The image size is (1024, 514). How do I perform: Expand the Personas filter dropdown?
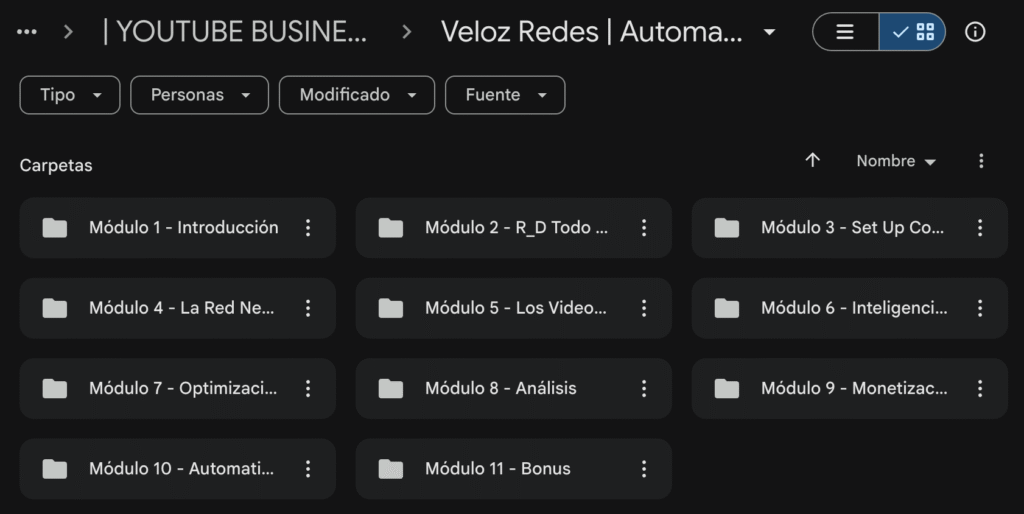pyautogui.click(x=199, y=95)
